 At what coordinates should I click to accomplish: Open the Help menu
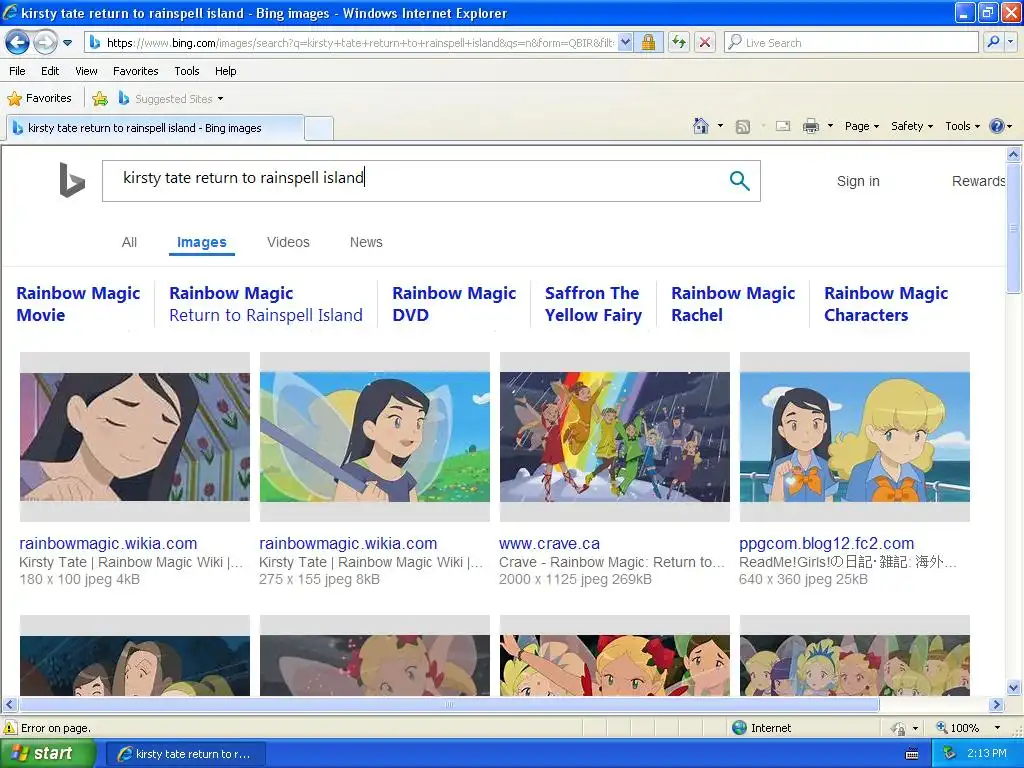point(225,71)
